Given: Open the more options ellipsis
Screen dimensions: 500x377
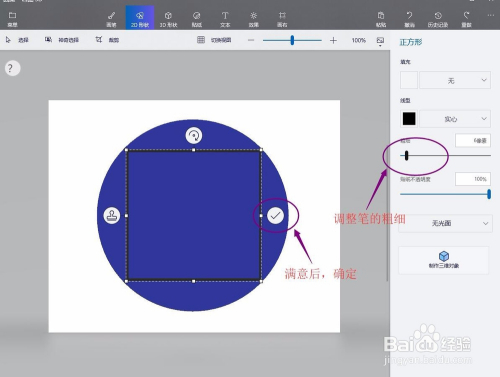Looking at the screenshot, I should pyautogui.click(x=491, y=15).
